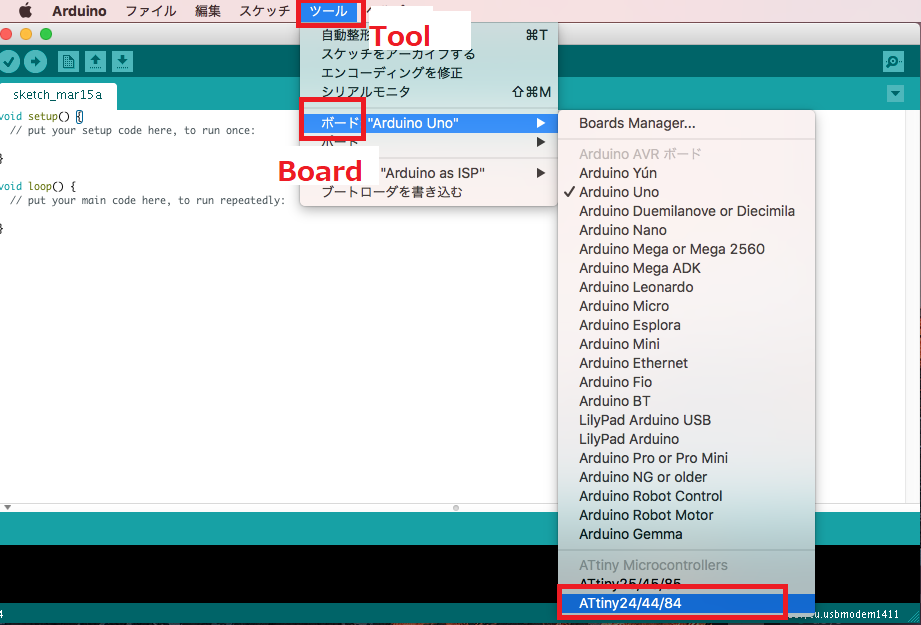Select Arduino Robot Motor board

(x=686, y=515)
